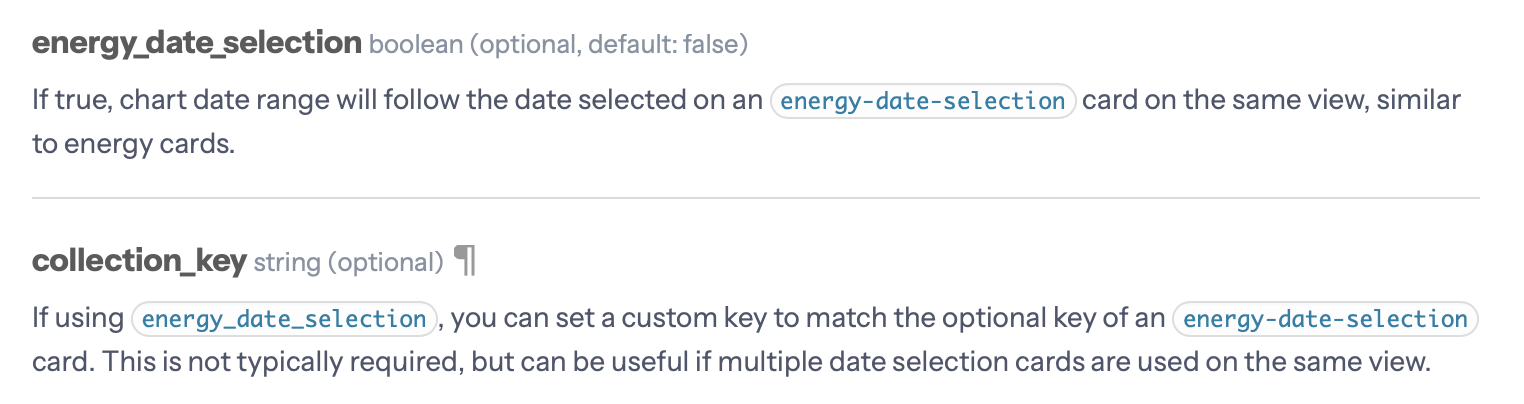Click the energy-date-selection code chip under collection_key
Image resolution: width=1524 pixels, height=404 pixels.
(1325, 319)
